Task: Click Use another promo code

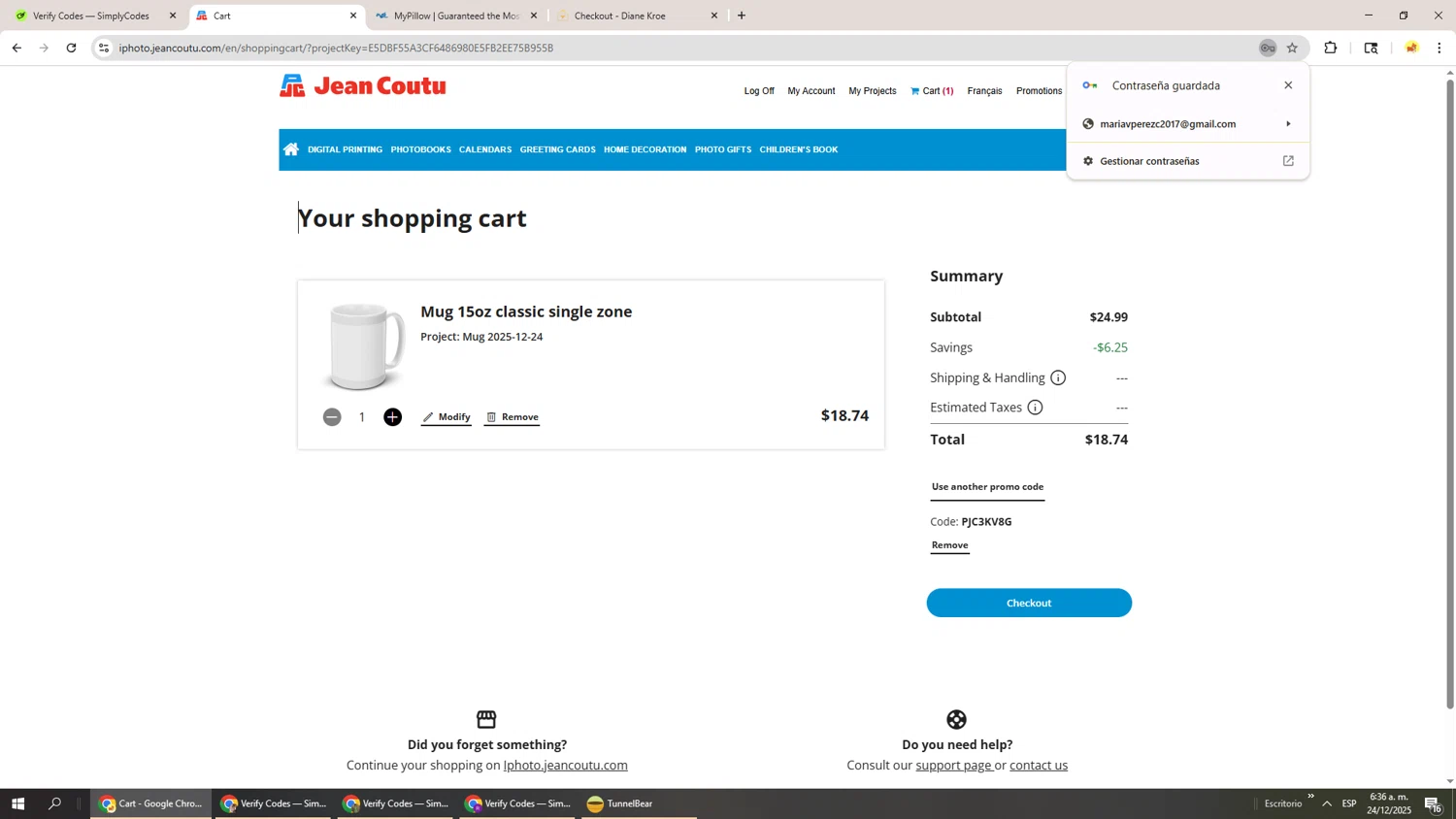Action: pyautogui.click(x=987, y=487)
